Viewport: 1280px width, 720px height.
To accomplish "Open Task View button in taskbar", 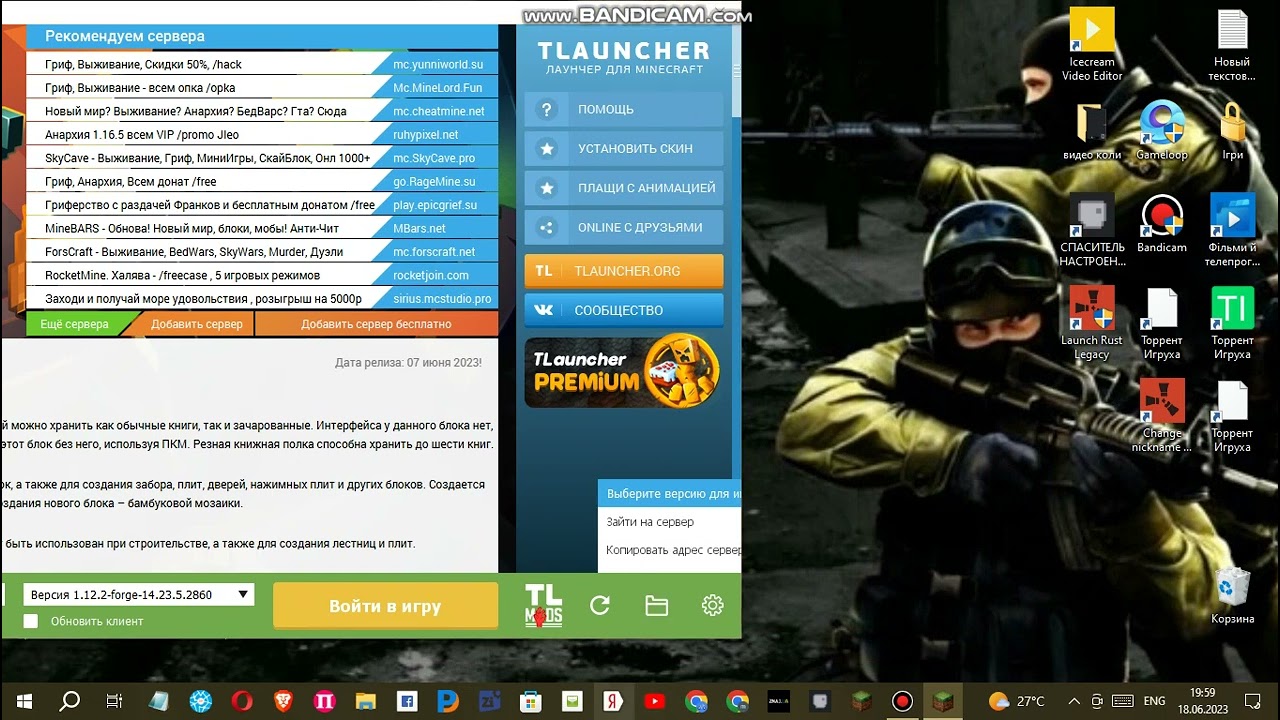I will (x=114, y=701).
